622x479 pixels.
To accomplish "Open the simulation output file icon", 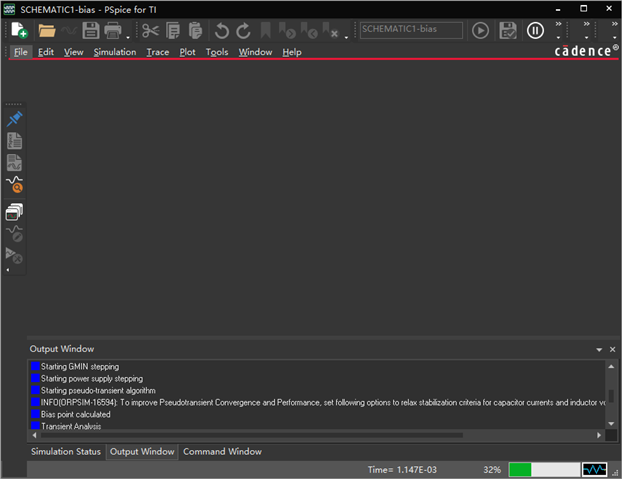I will point(14,141).
